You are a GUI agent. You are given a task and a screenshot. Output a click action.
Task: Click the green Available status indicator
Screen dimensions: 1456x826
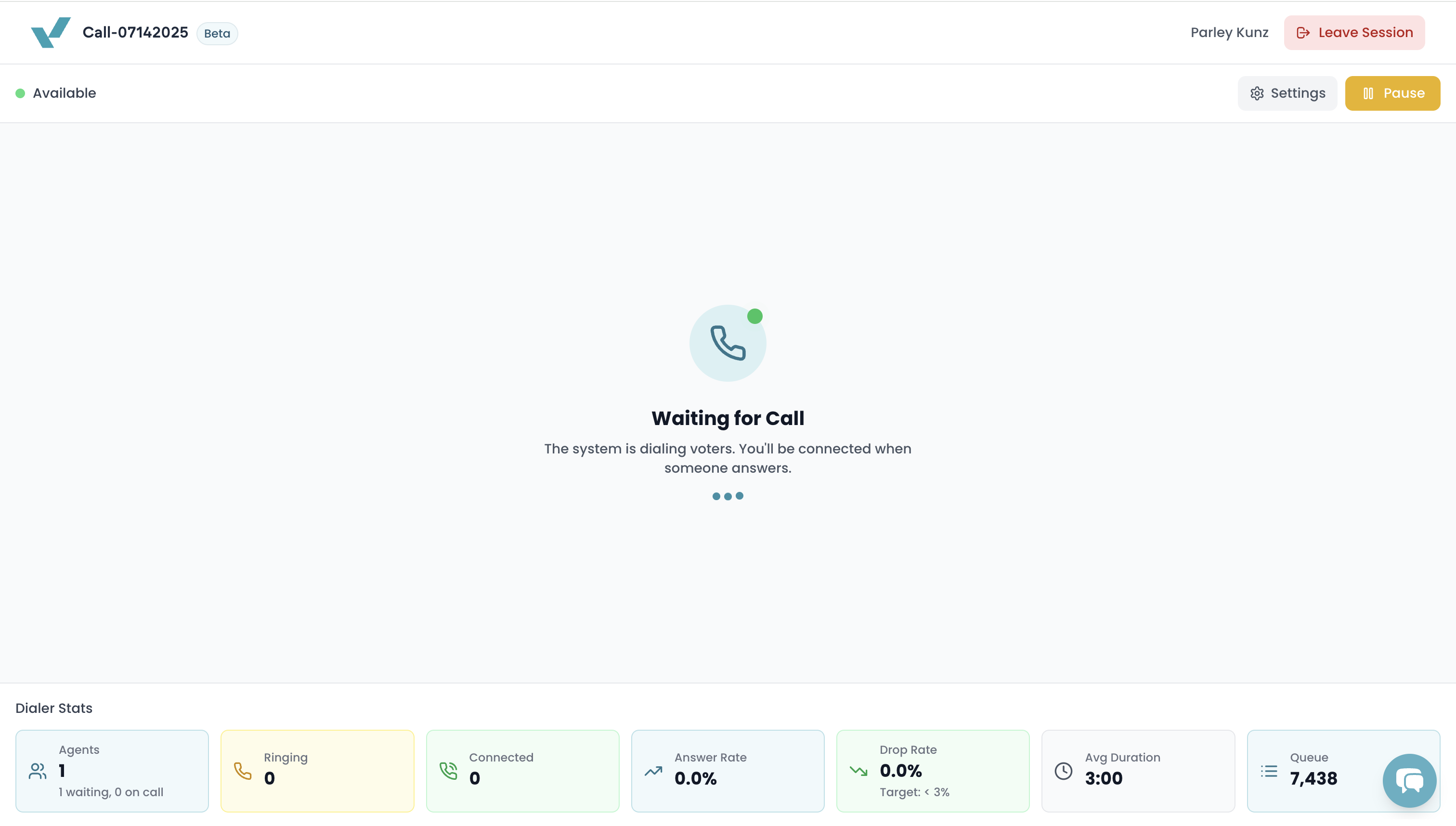pos(20,93)
